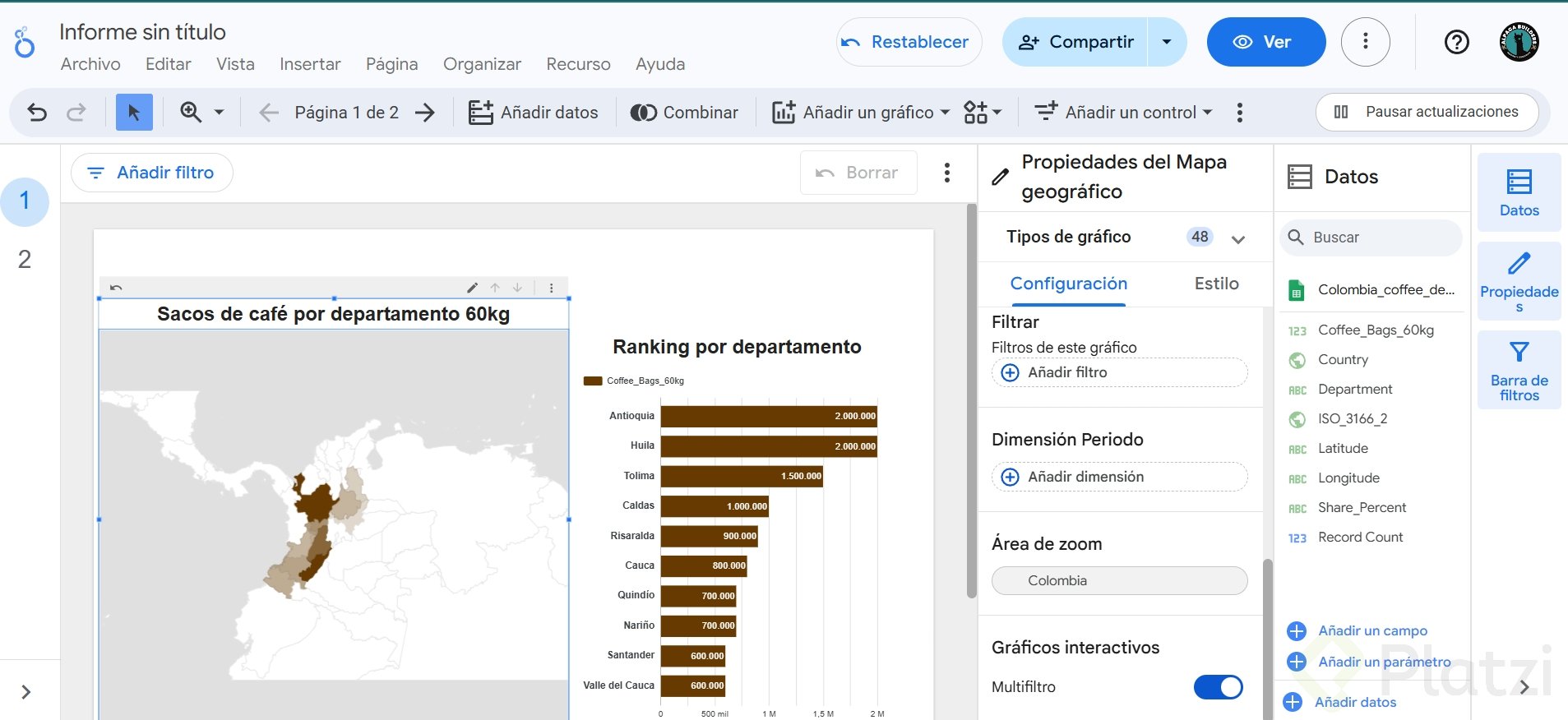
Task: Click the Coffee_Bags_60kg numeric type icon
Action: (x=1297, y=330)
